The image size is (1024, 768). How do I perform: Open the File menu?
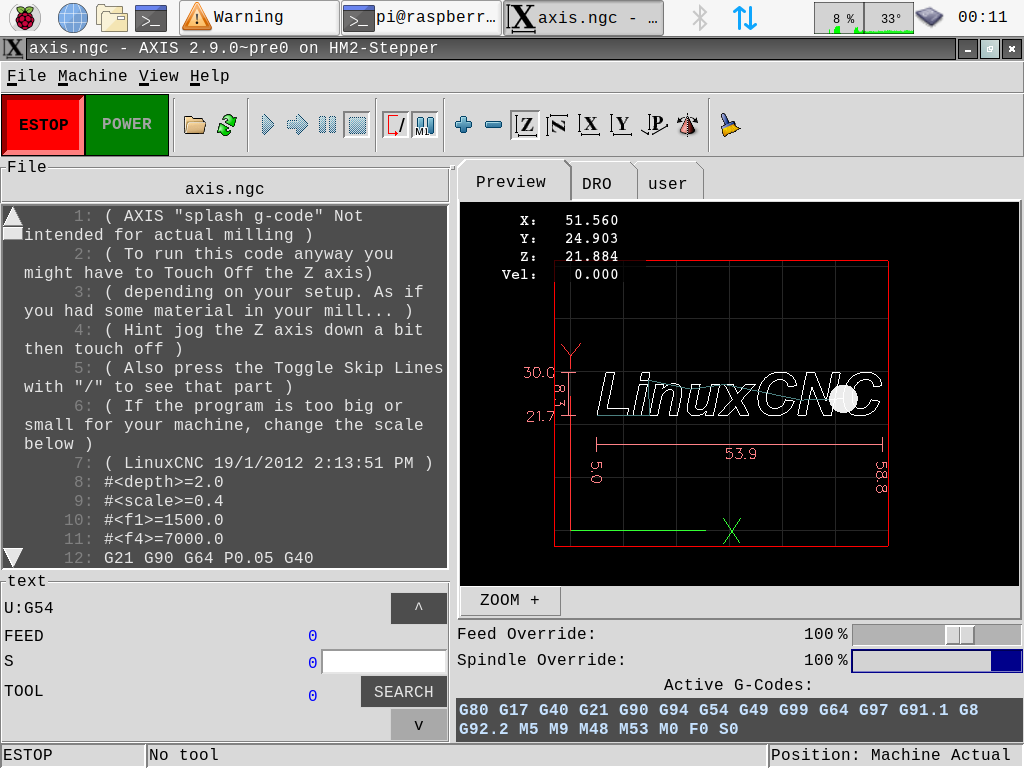coord(26,76)
